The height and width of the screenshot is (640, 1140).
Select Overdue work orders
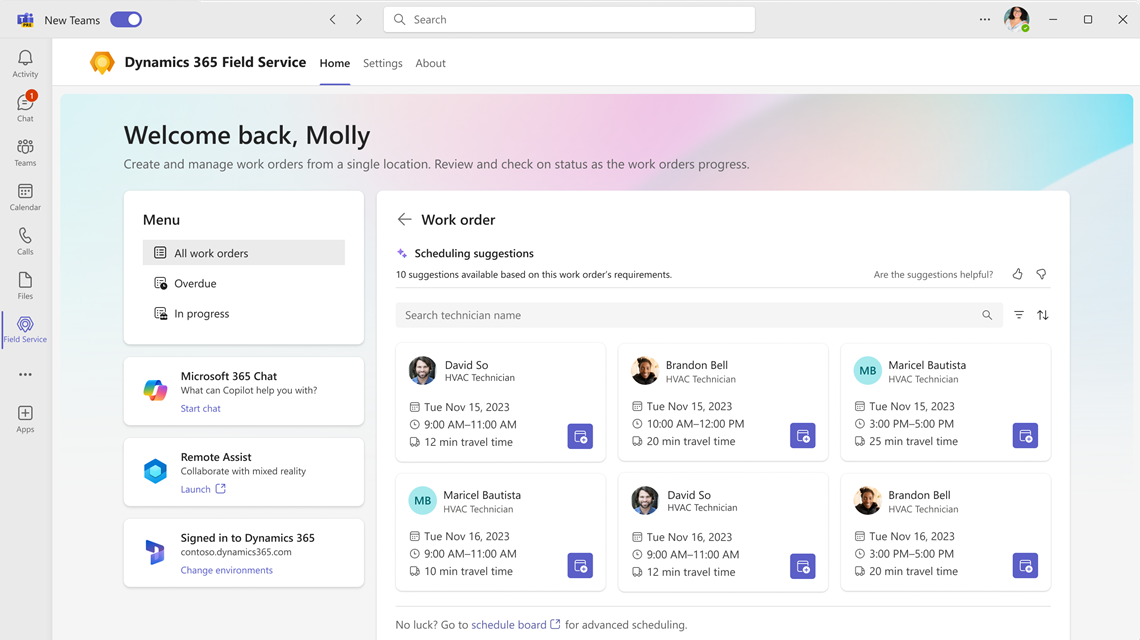pos(244,284)
